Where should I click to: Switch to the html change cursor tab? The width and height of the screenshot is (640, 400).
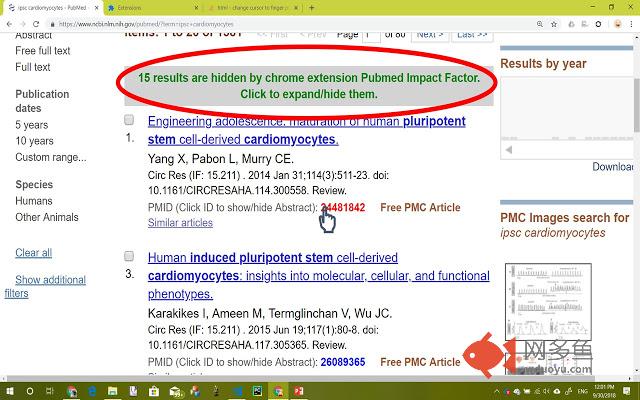(254, 7)
